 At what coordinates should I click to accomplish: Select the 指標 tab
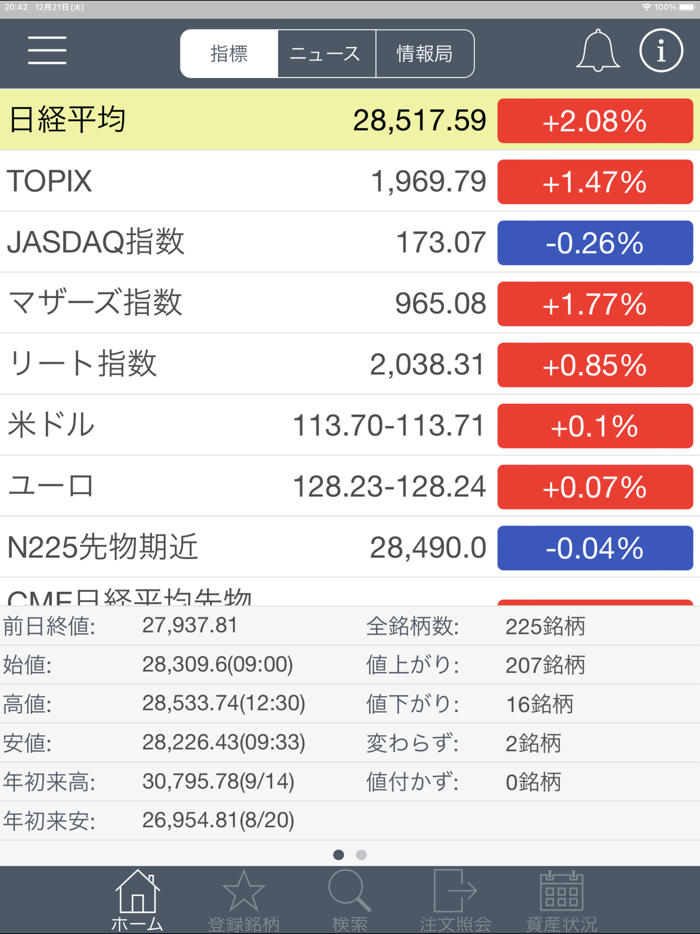click(229, 54)
